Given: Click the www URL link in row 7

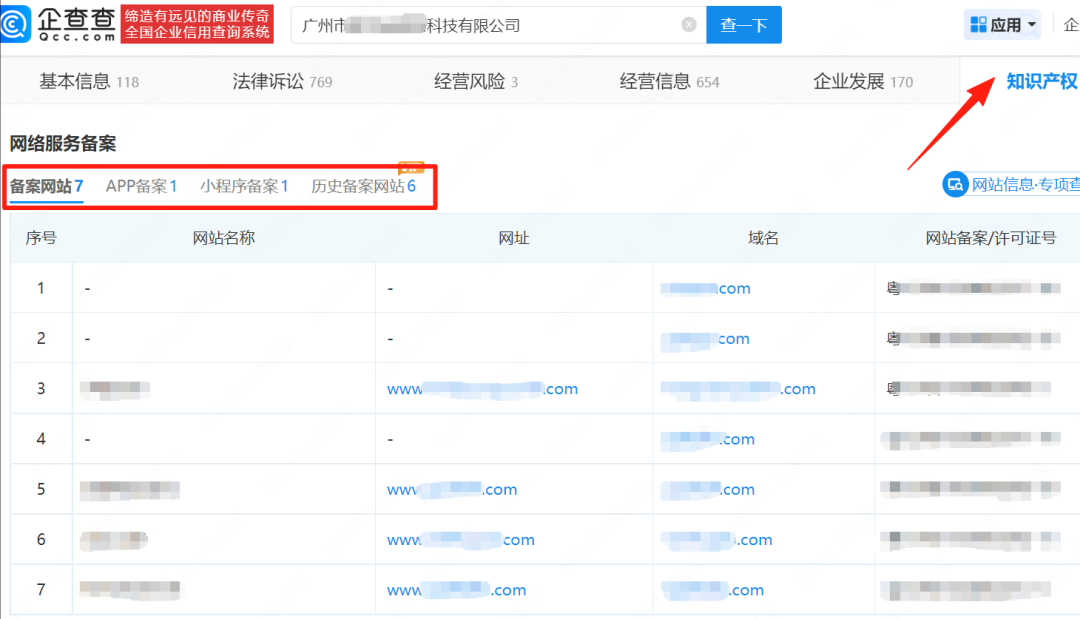Looking at the screenshot, I should tap(457, 590).
